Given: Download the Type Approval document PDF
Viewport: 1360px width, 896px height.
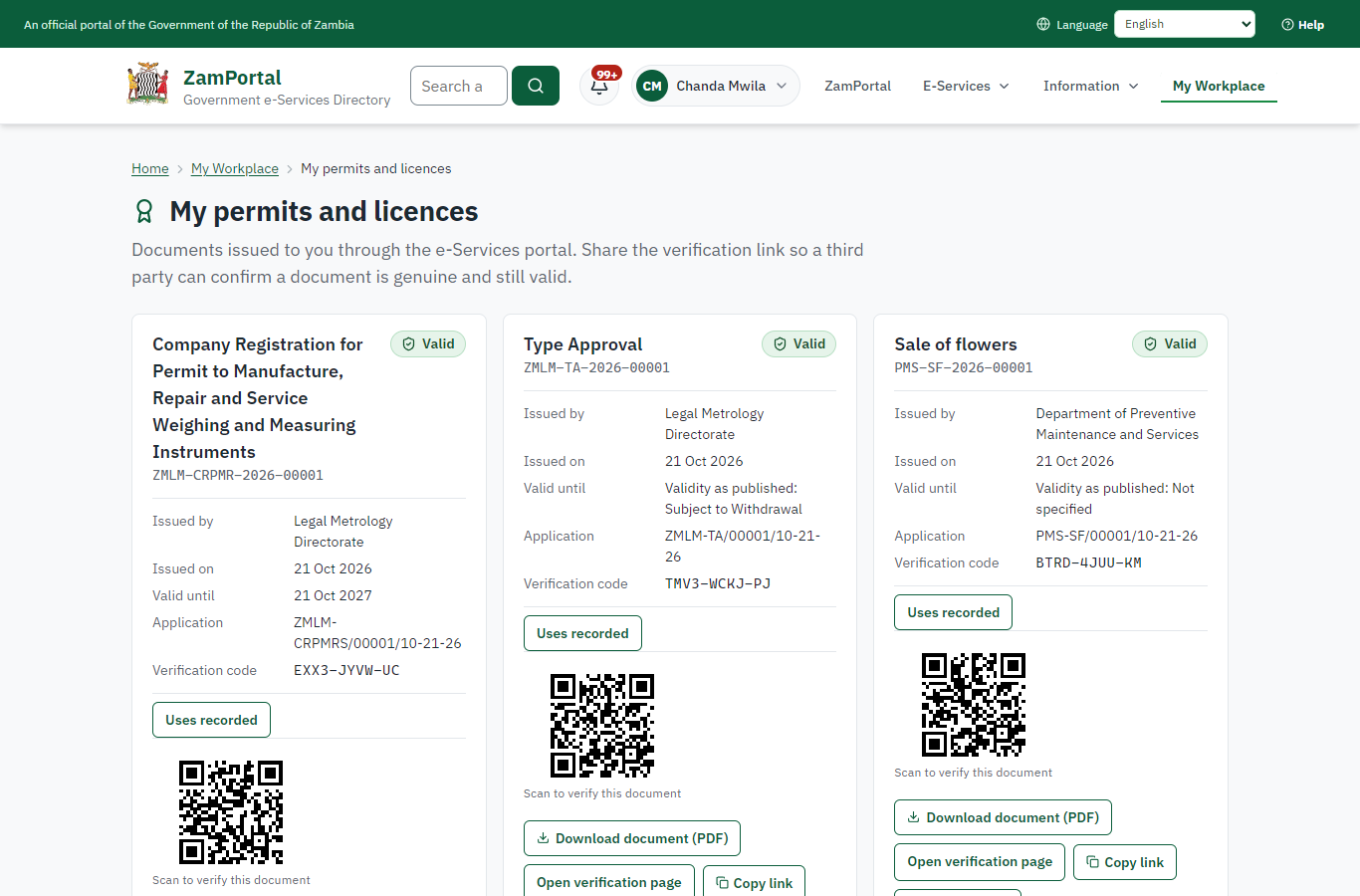Looking at the screenshot, I should pyautogui.click(x=632, y=838).
